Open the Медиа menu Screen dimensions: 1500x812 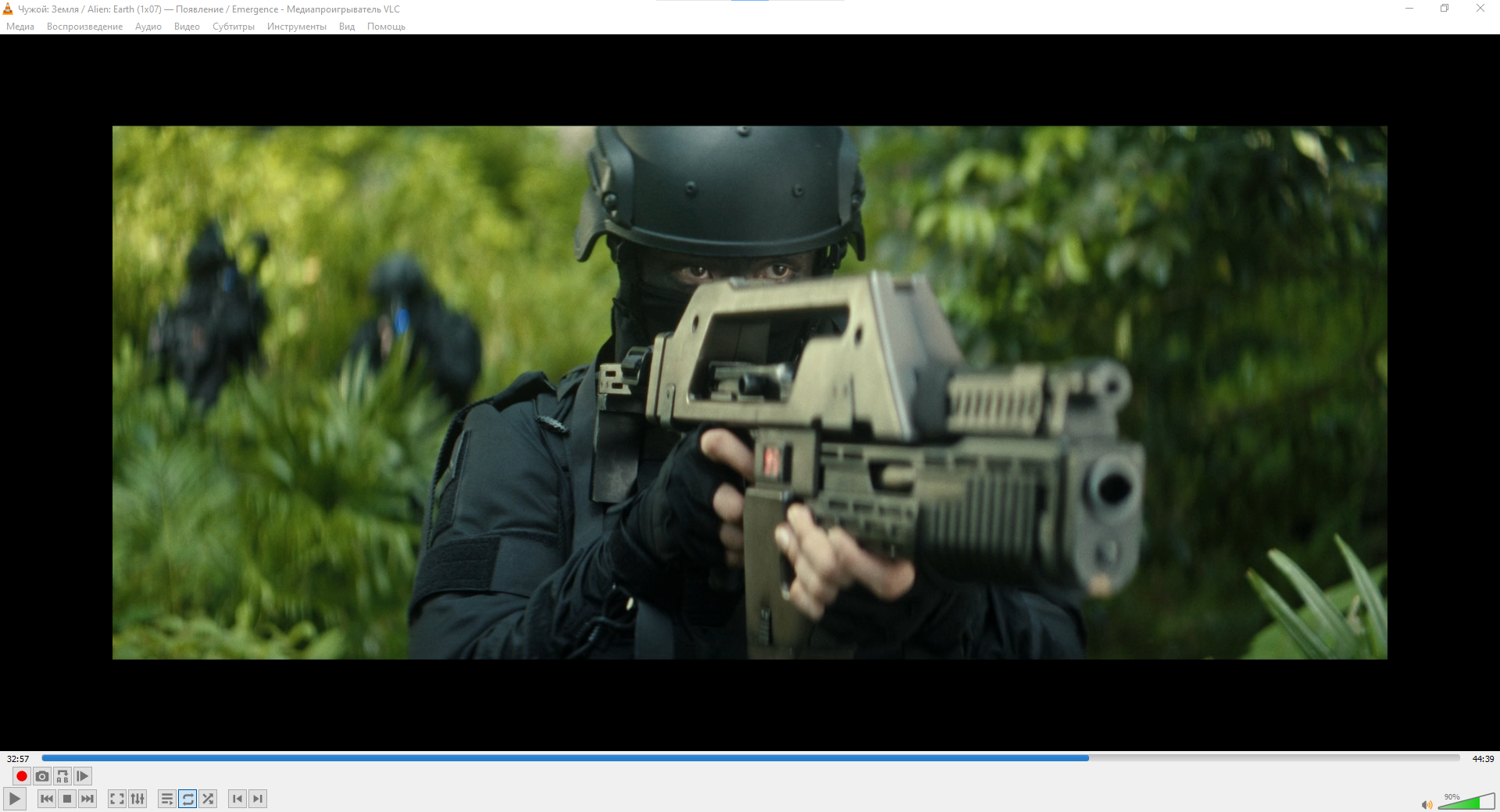point(20,27)
